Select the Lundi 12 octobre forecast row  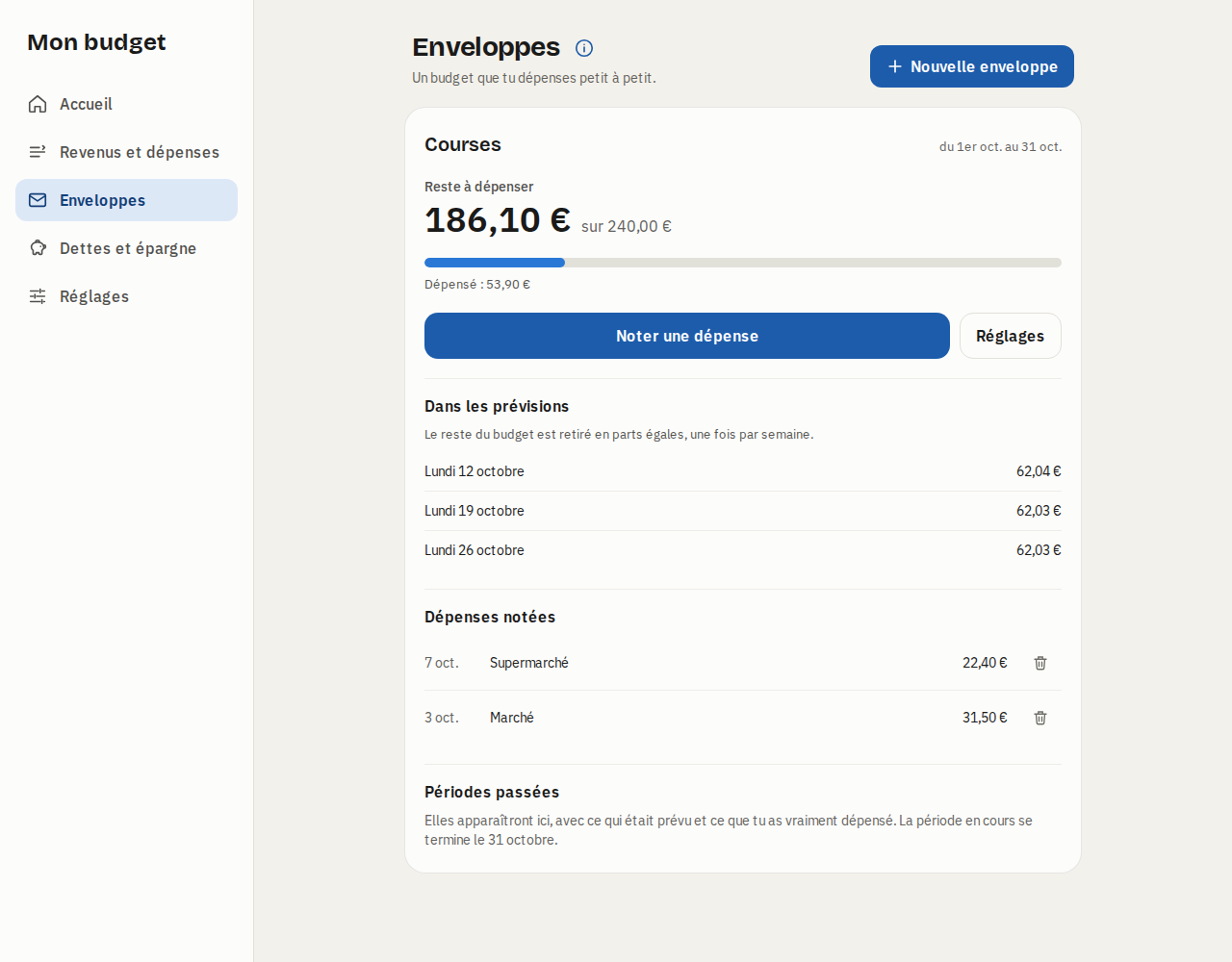pyautogui.click(x=743, y=471)
